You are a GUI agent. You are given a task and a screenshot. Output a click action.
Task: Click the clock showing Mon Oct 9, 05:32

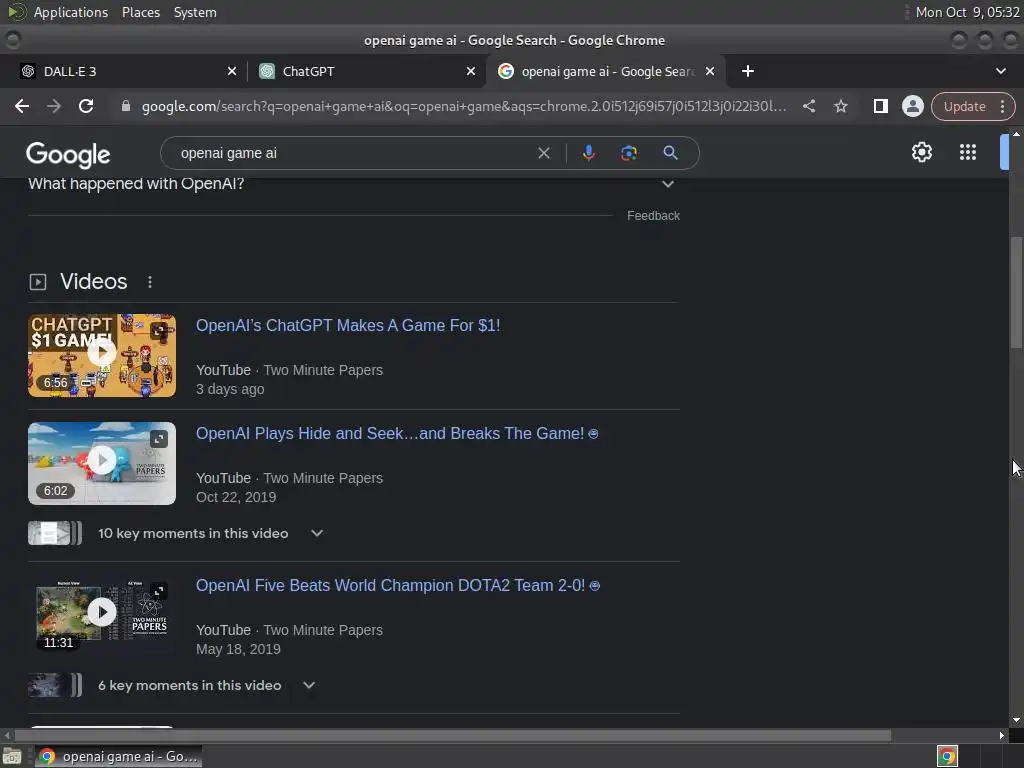point(967,12)
